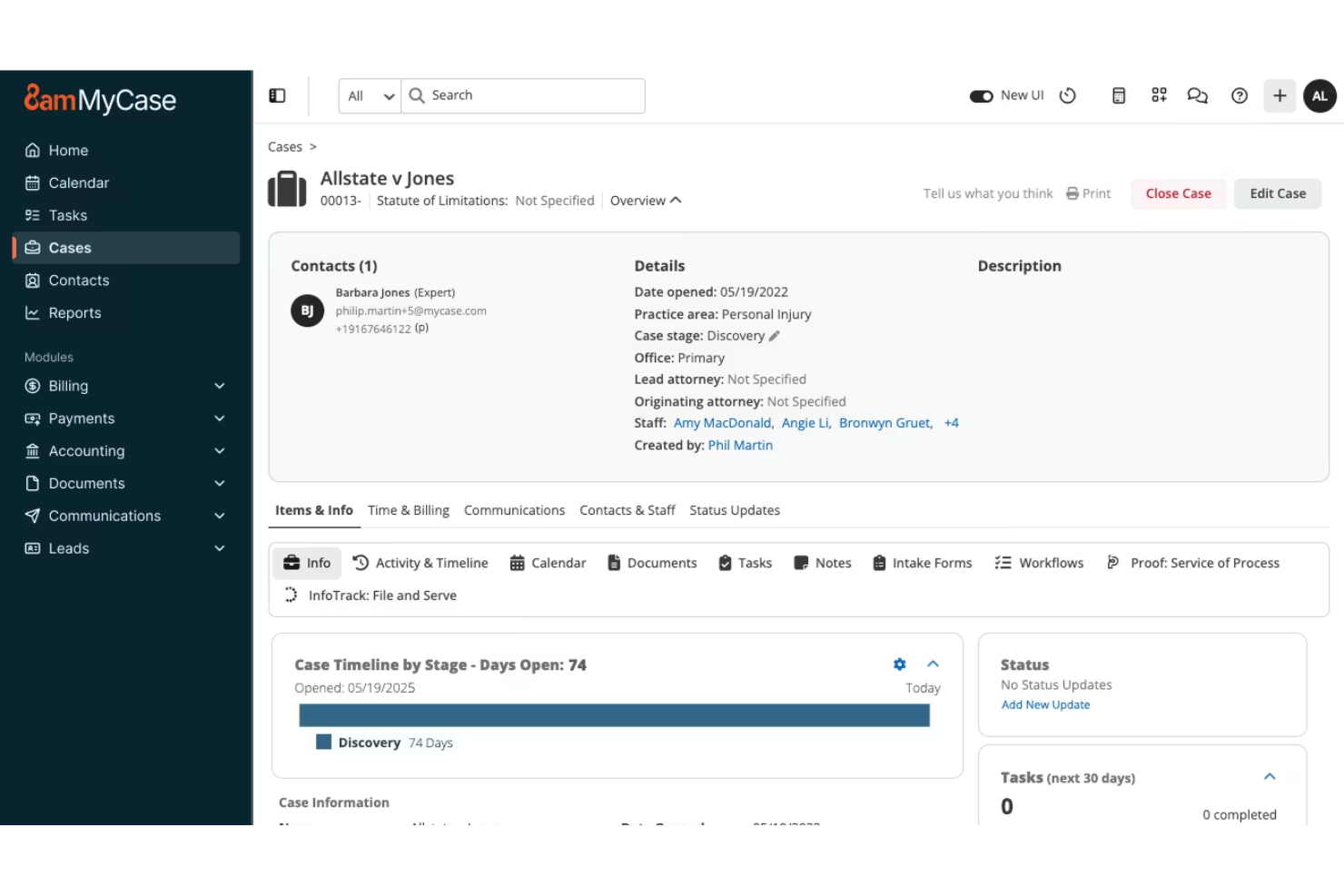Image resolution: width=1344 pixels, height=896 pixels.
Task: Expand the Accounting module
Action: [126, 451]
